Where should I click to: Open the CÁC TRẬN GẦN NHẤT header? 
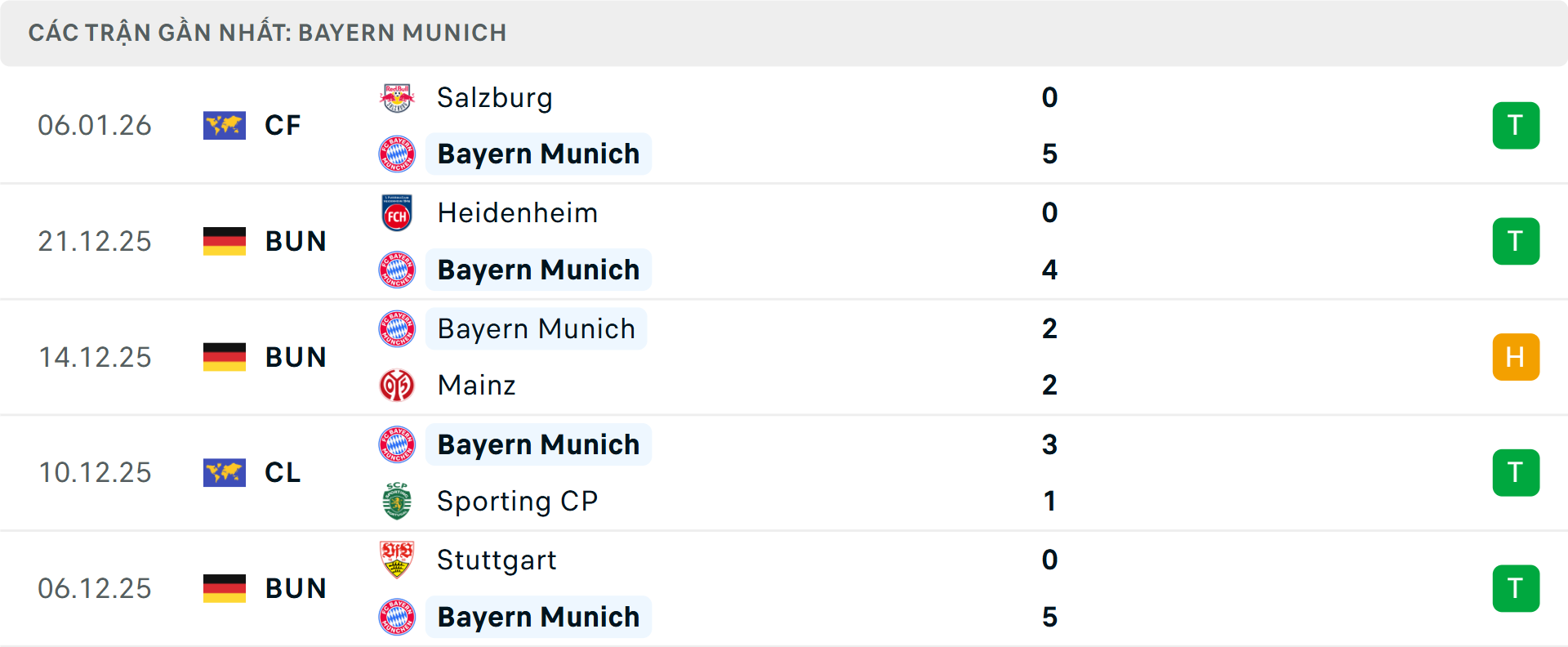click(268, 33)
